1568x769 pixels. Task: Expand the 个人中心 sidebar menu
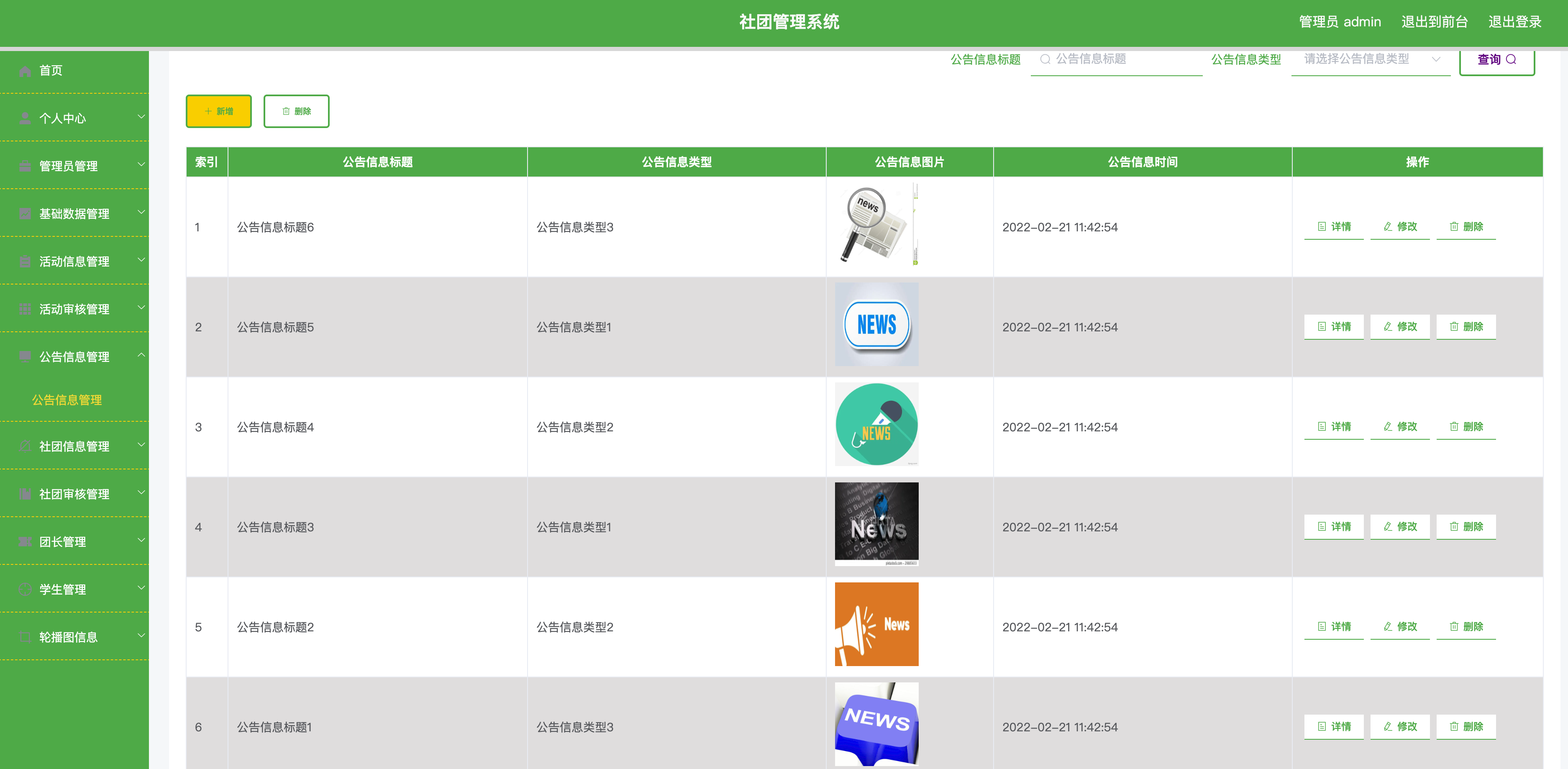(75, 117)
